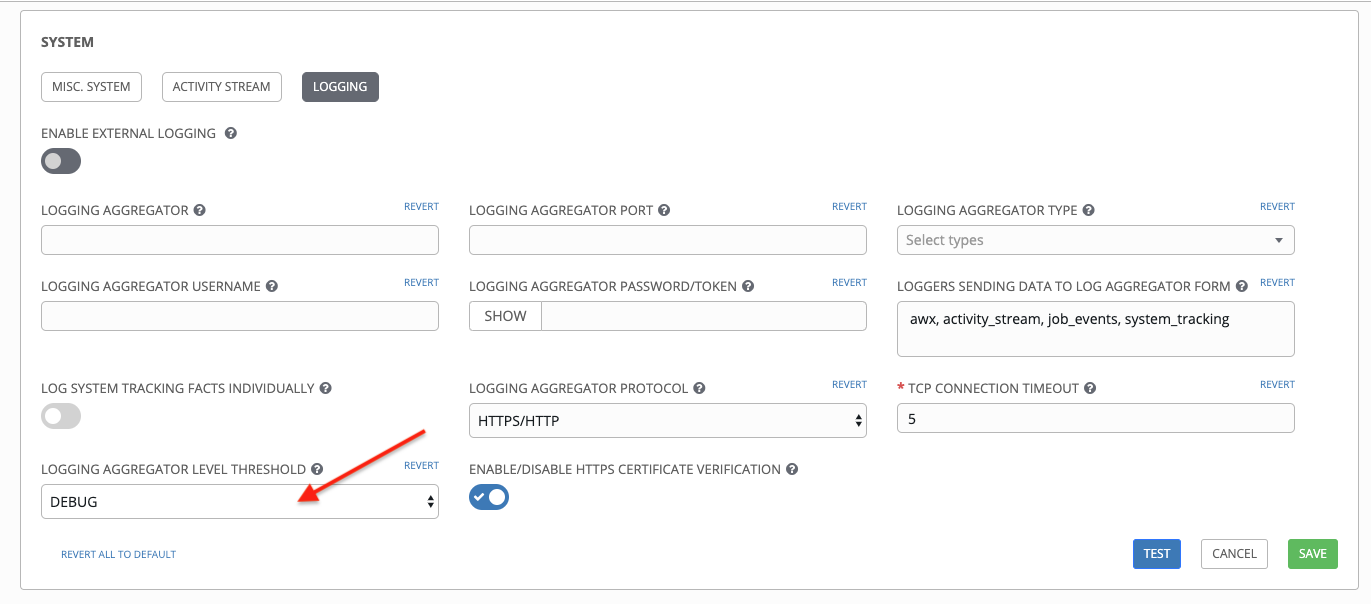The image size is (1371, 604).
Task: Click the Cancel button
Action: (1235, 554)
